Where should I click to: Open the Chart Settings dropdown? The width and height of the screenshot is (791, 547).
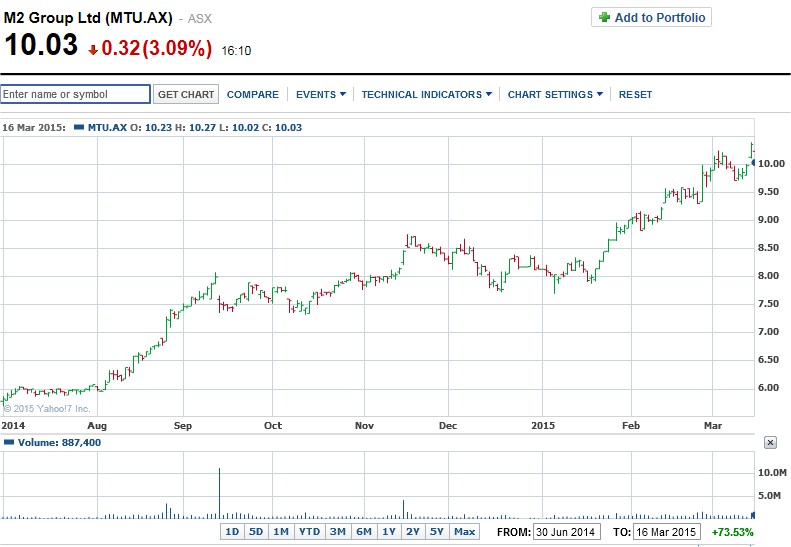555,94
